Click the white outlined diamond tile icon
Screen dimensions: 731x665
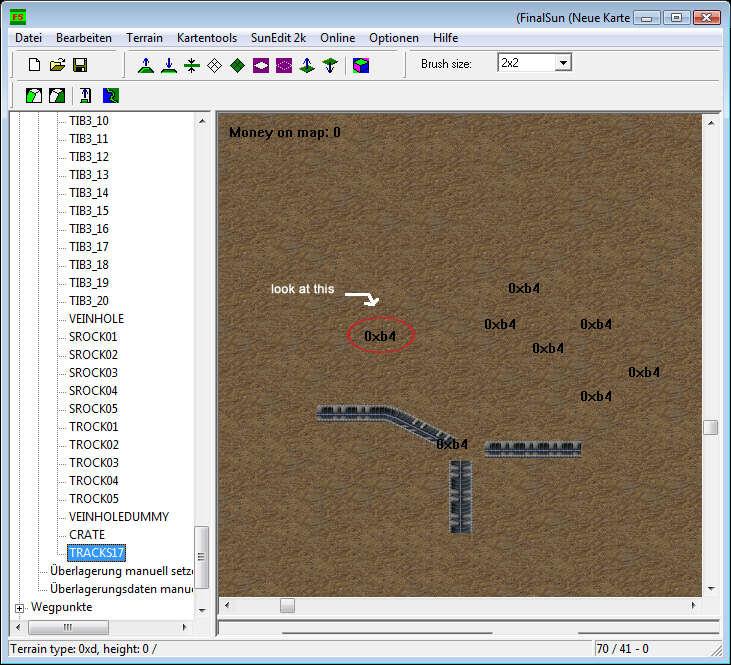[x=214, y=65]
